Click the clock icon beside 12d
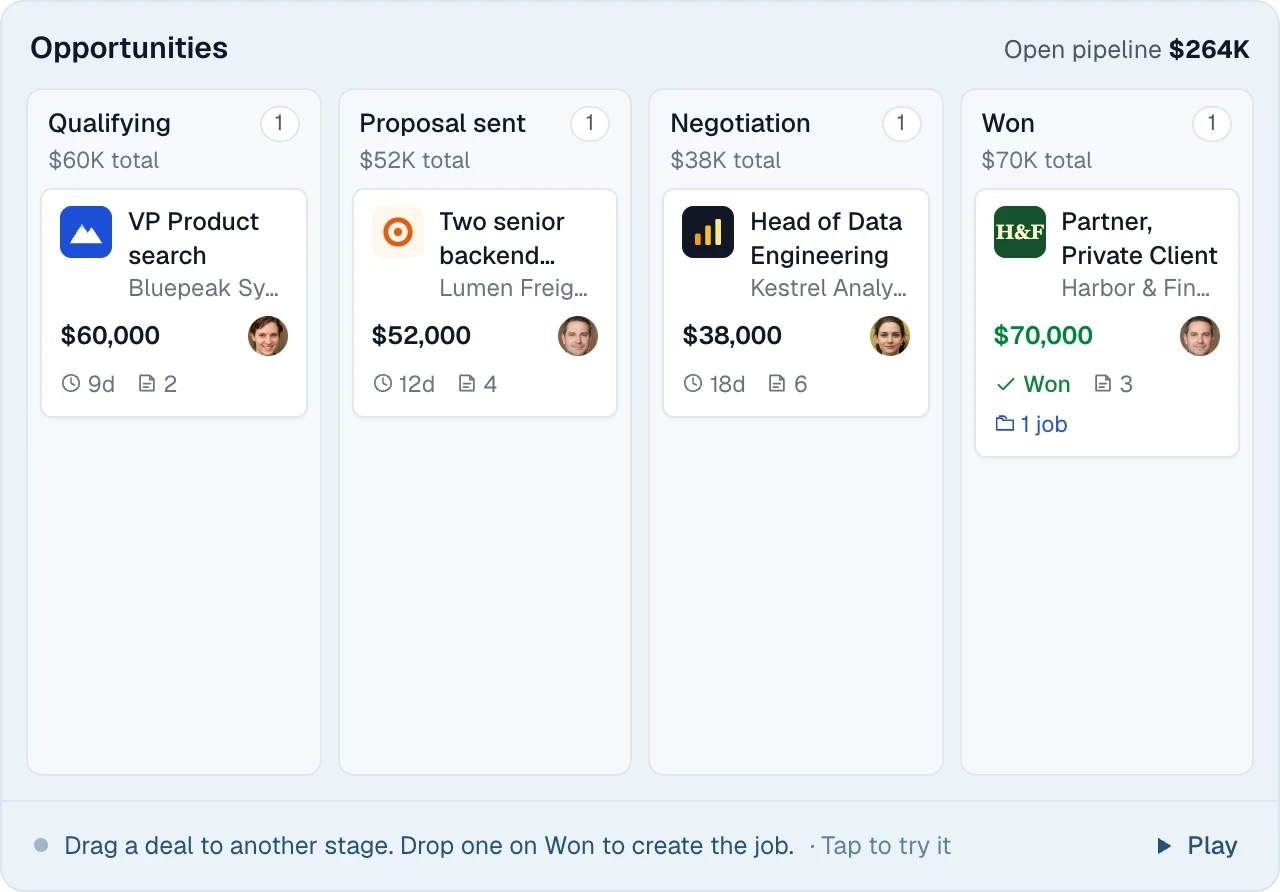 click(382, 384)
